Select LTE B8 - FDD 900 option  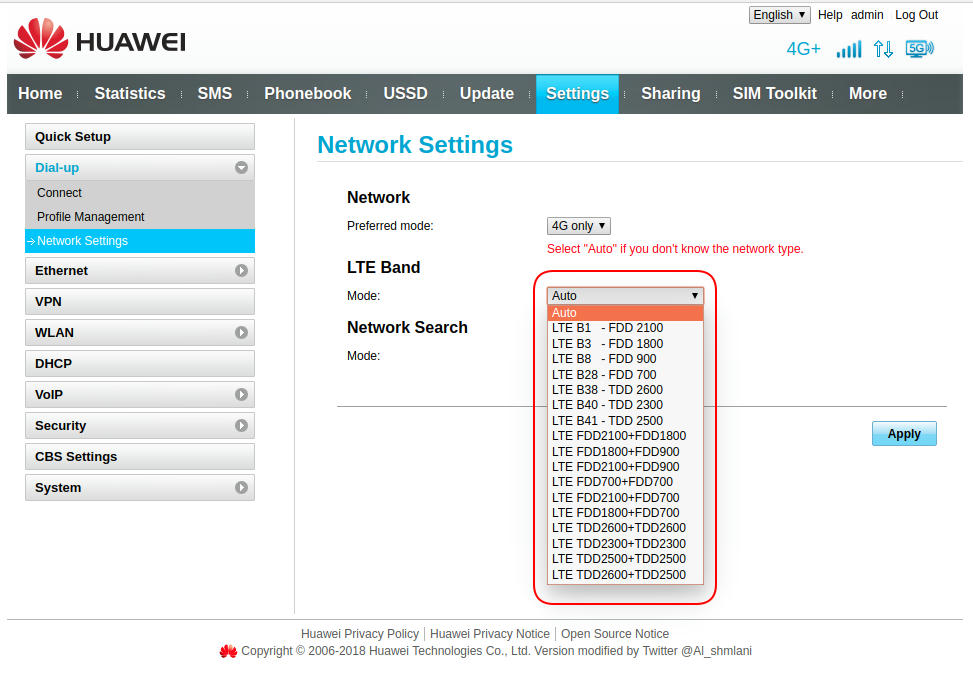click(625, 359)
